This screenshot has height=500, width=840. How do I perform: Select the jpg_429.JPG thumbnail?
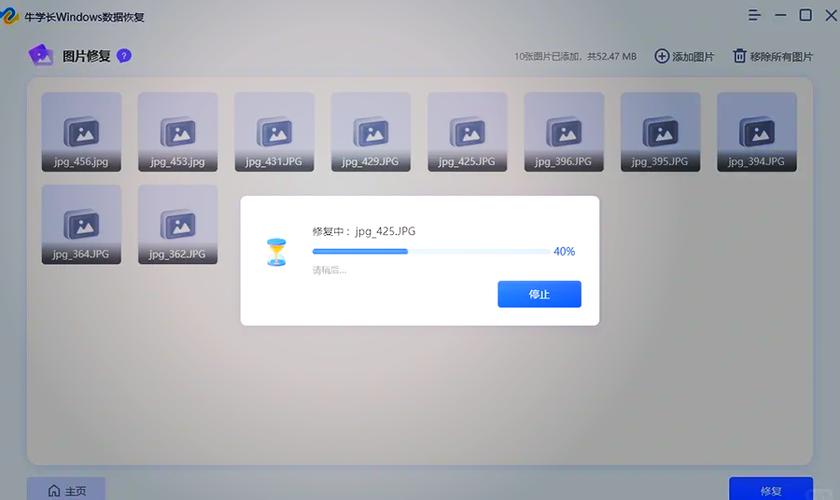(371, 132)
